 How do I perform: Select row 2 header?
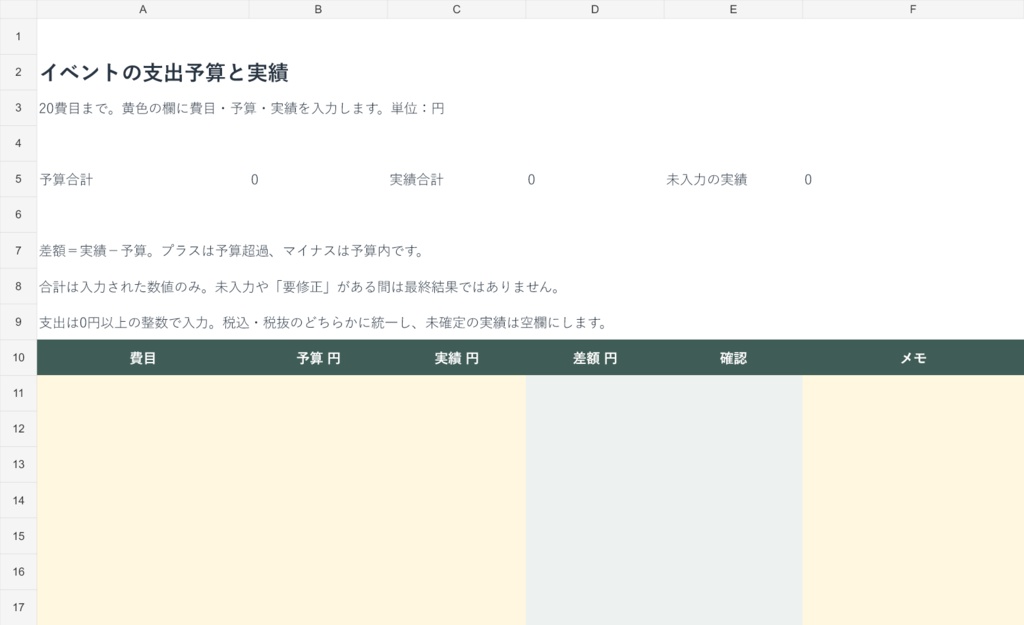(x=18, y=72)
